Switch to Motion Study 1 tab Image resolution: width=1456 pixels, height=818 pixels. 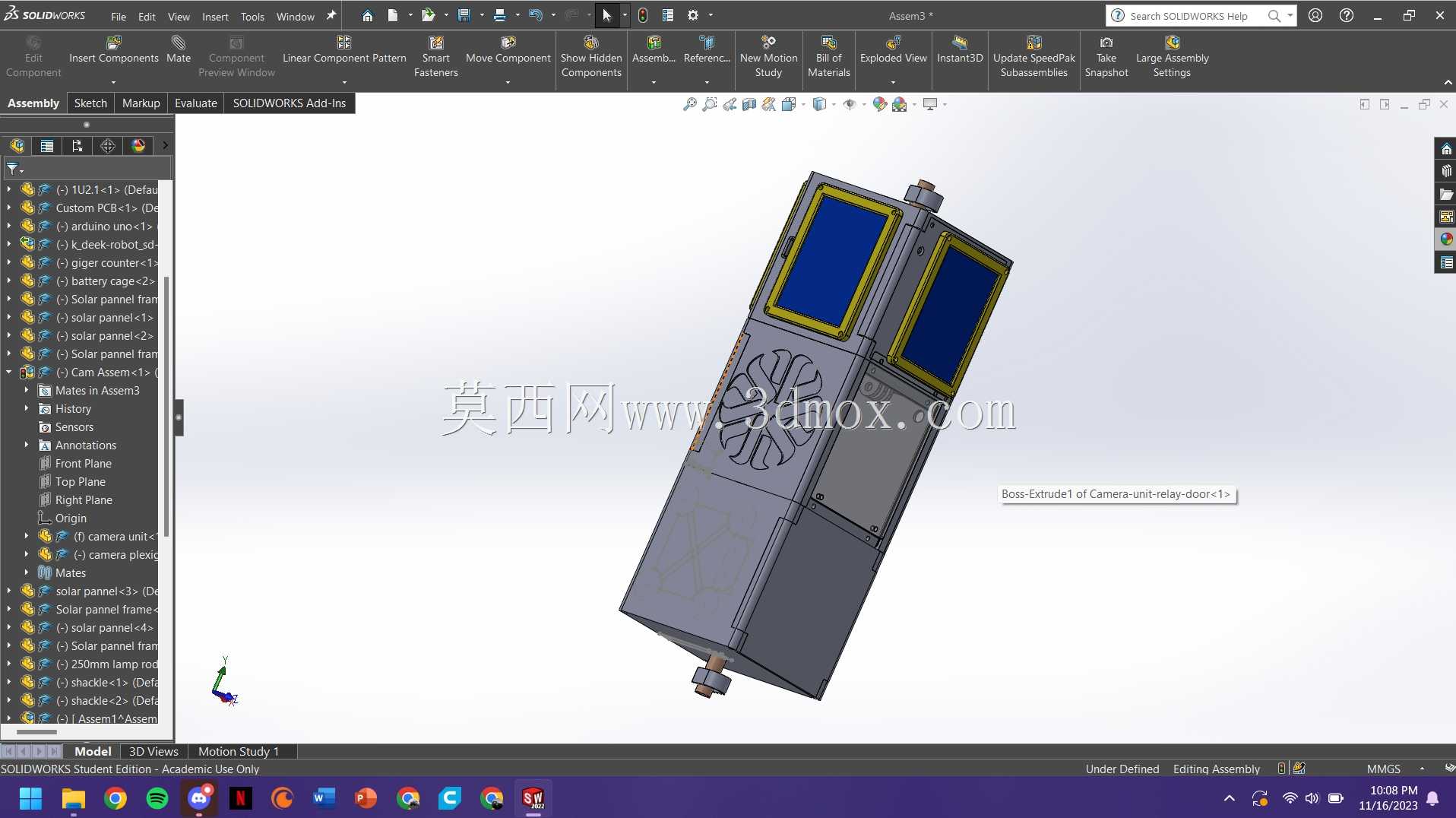239,751
